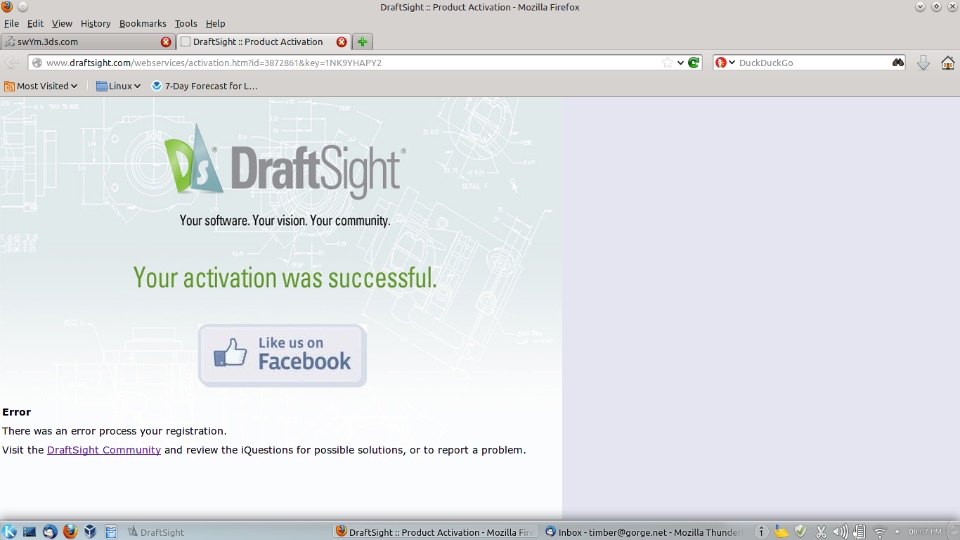Switch to the Thunderbird Inbox taskbar window
Viewport: 960px width, 540px height.
[643, 532]
